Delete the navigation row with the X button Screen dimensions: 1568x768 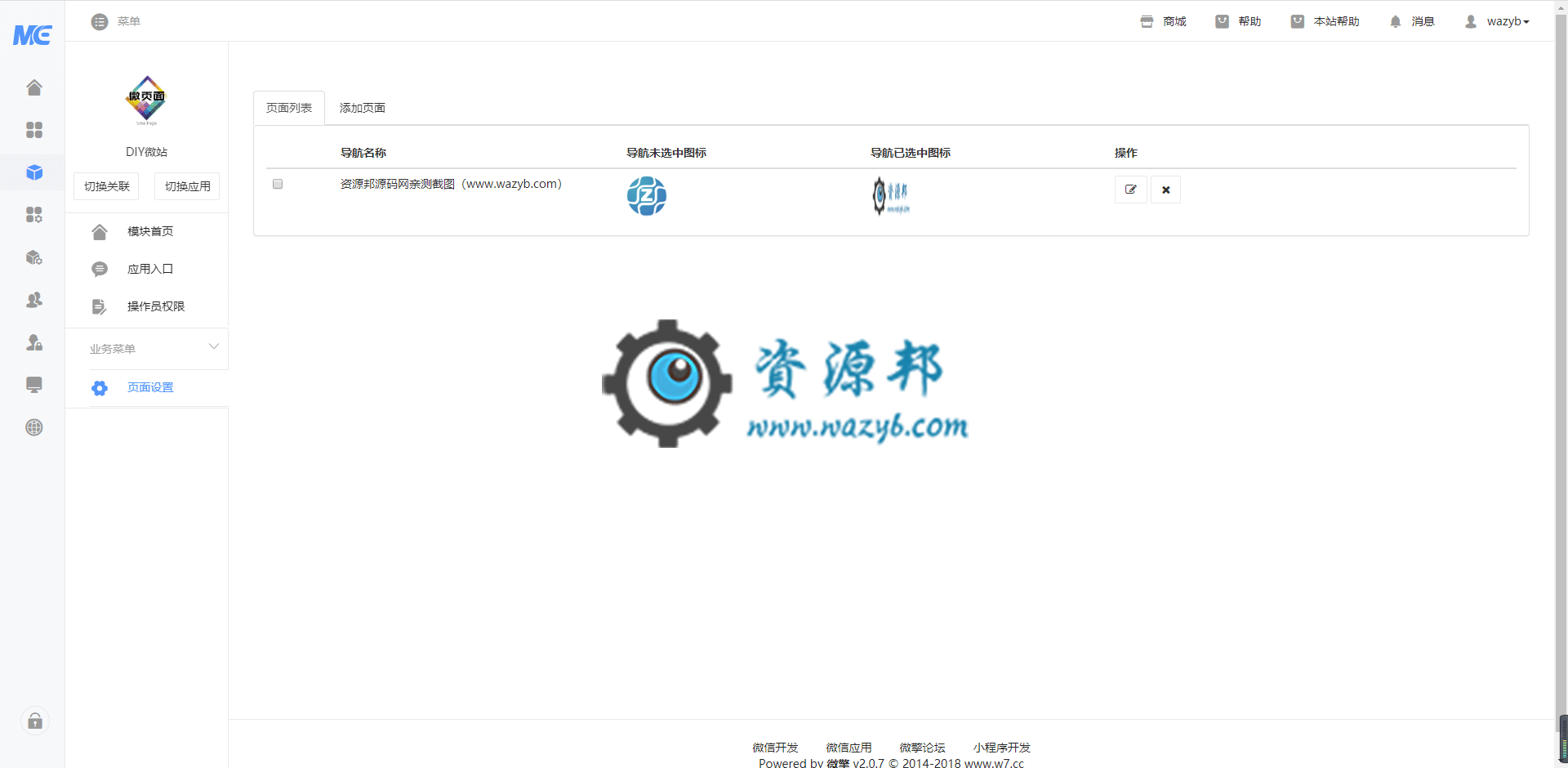(1165, 190)
